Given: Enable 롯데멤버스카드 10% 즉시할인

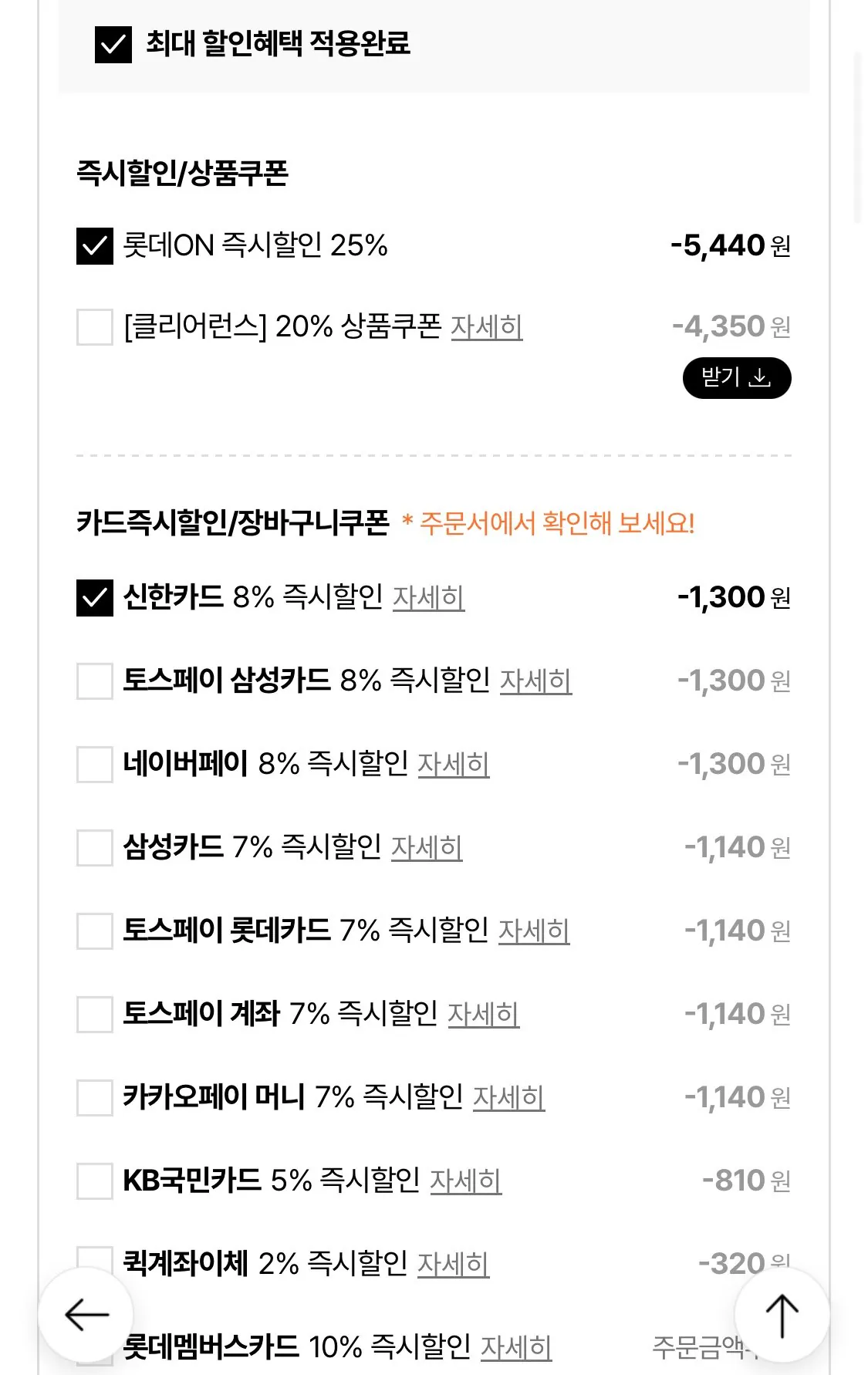Looking at the screenshot, I should [x=93, y=1346].
